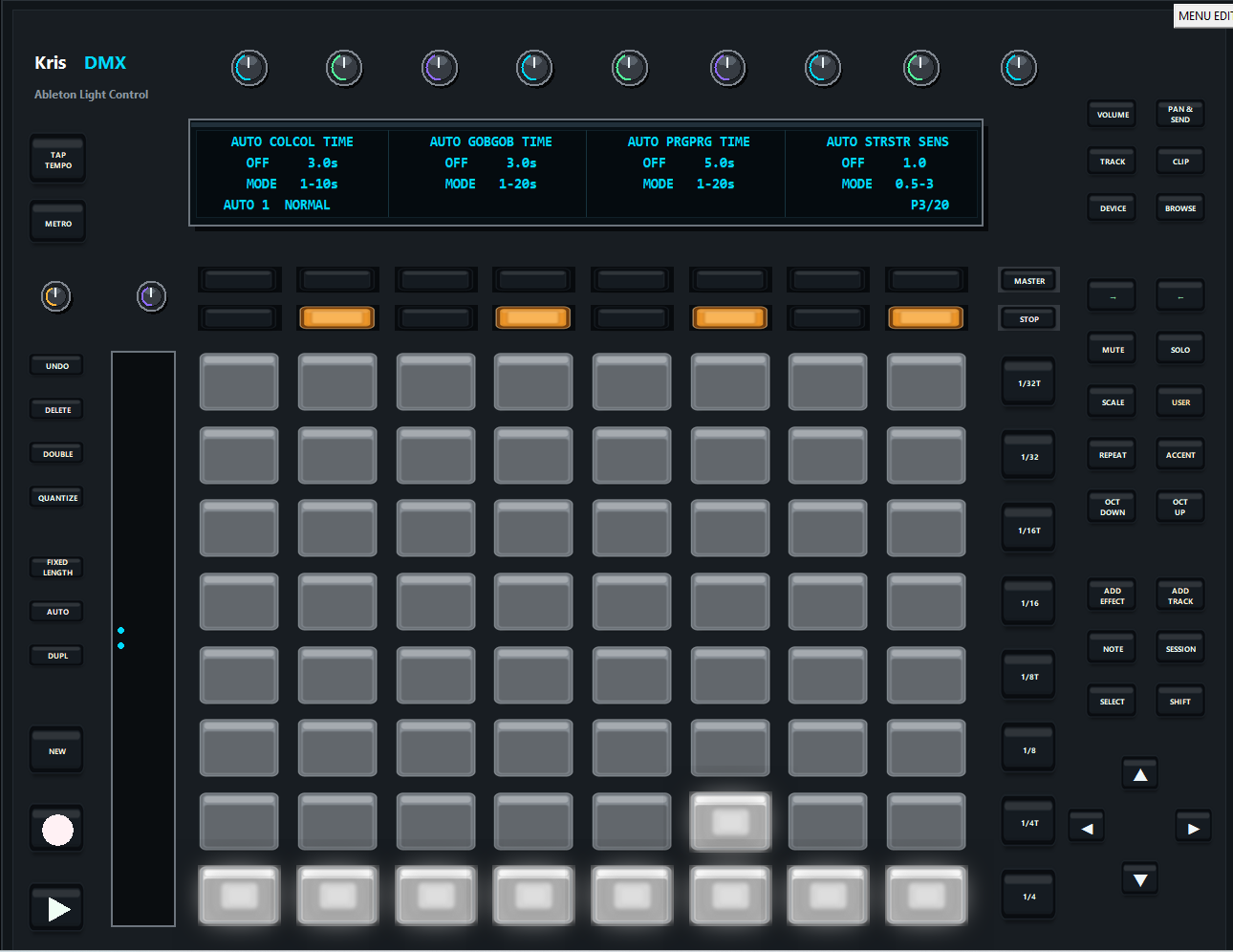
Task: Select the 1/4 repeat rate button
Action: pyautogui.click(x=1028, y=897)
